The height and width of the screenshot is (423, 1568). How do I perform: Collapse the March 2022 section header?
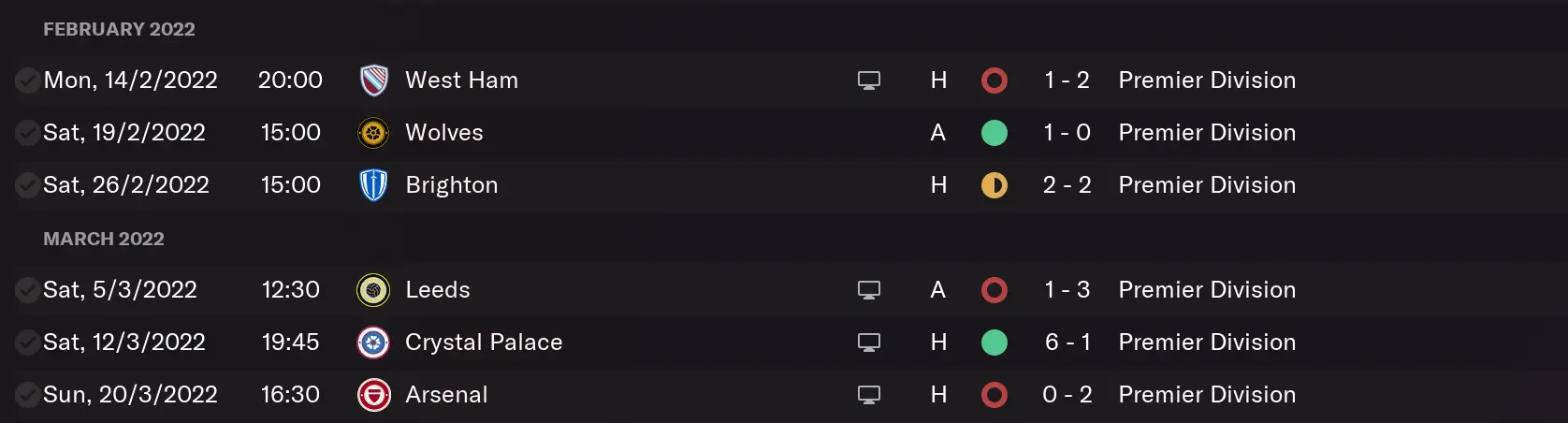click(x=103, y=239)
